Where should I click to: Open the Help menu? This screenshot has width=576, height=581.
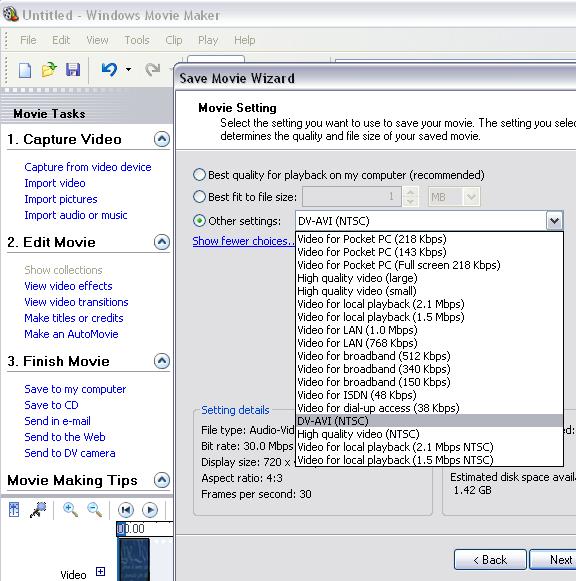click(x=244, y=40)
